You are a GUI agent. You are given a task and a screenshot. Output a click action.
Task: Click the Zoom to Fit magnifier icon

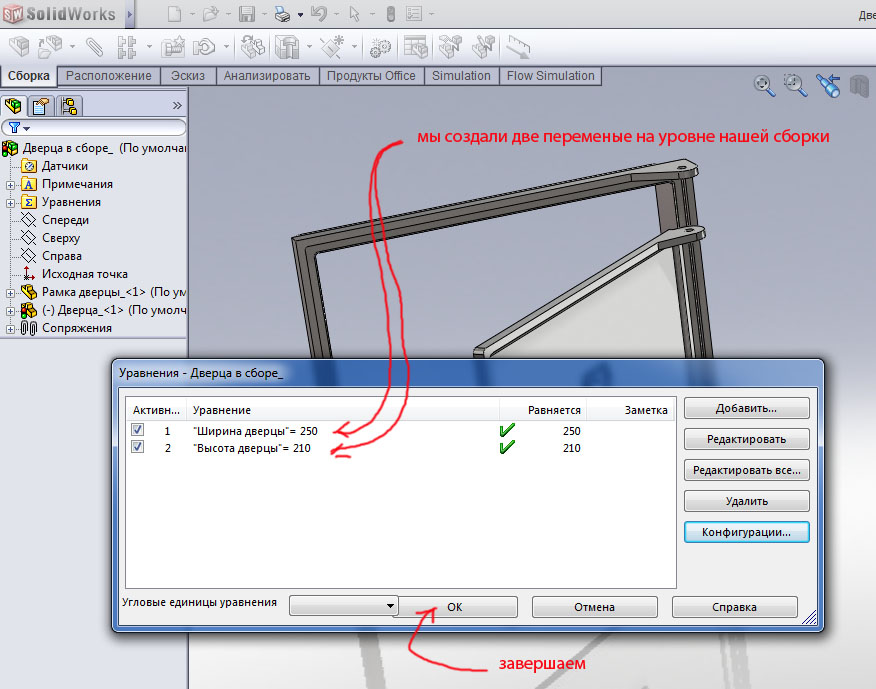765,86
